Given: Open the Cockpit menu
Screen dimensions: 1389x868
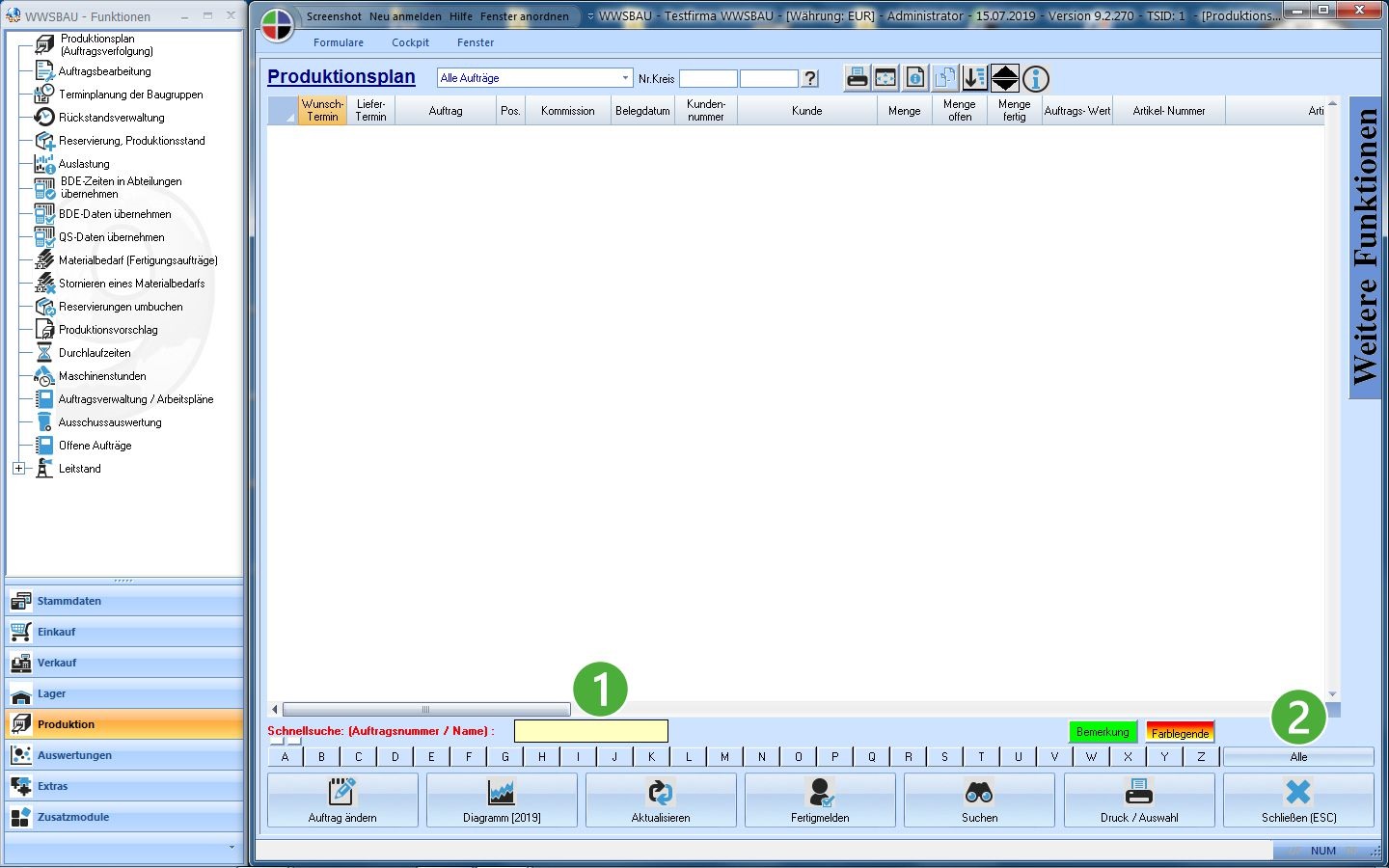Looking at the screenshot, I should click(x=410, y=42).
